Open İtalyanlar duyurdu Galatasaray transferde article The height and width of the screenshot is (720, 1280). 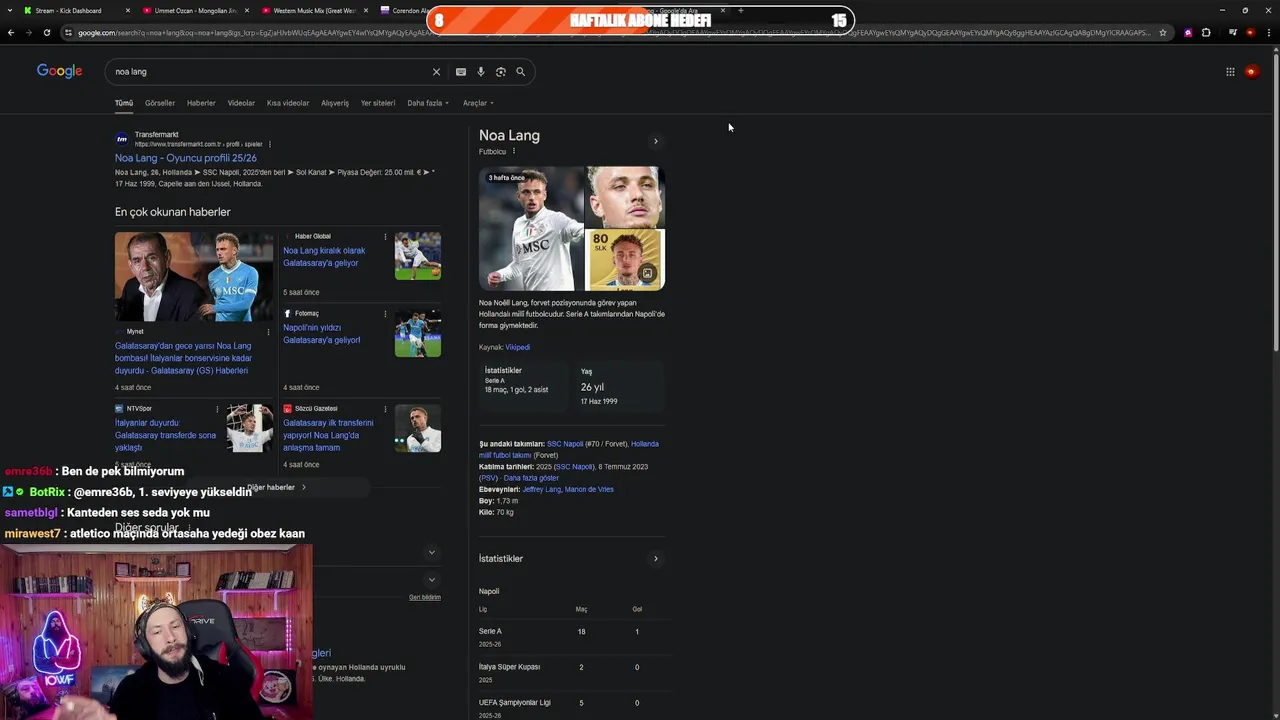click(166, 435)
